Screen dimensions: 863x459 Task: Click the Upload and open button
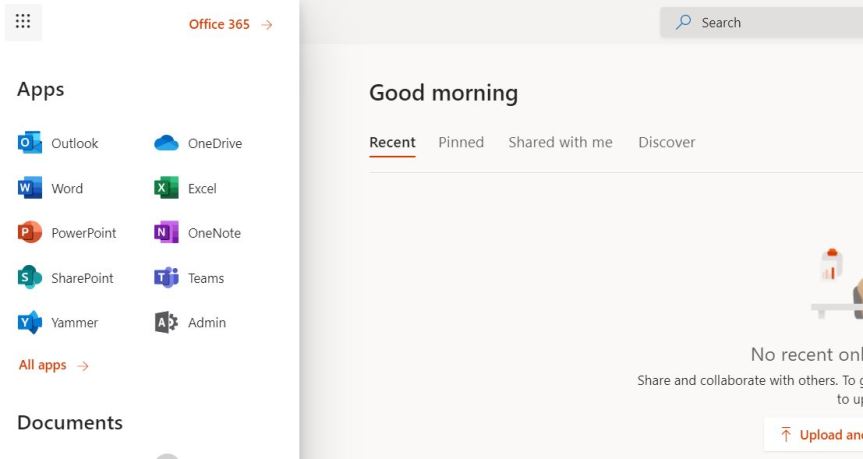click(820, 435)
